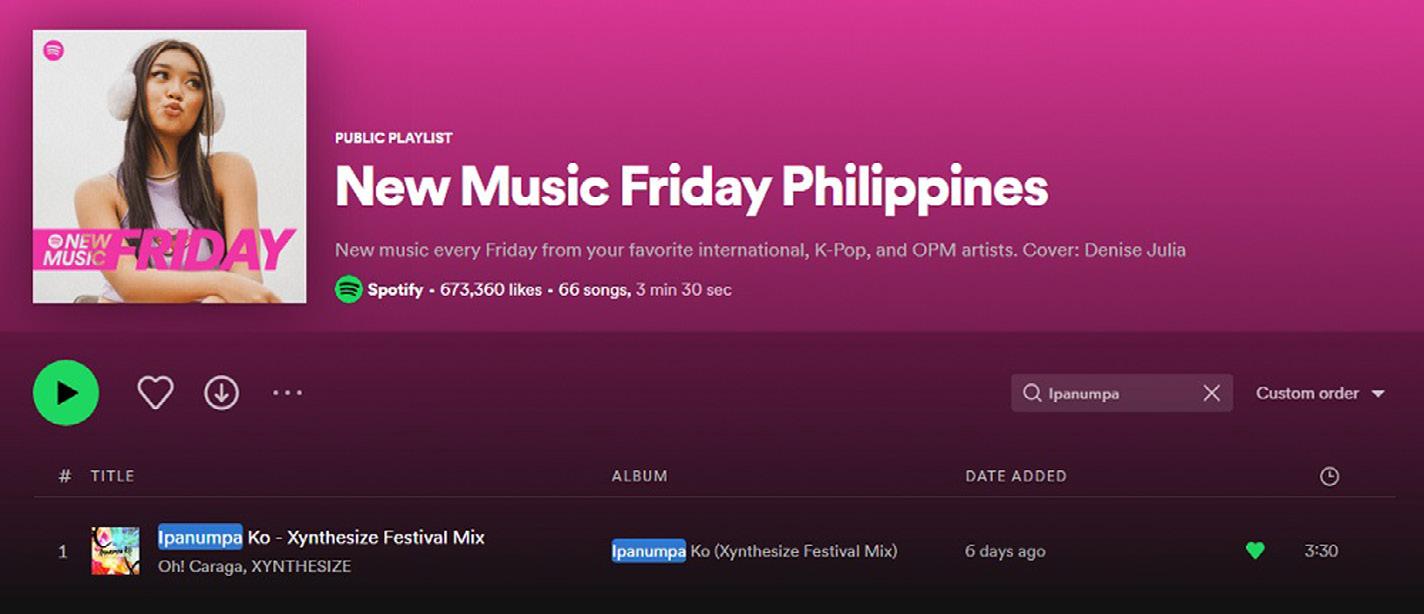Like the playlist with the heart outline icon

click(x=155, y=393)
